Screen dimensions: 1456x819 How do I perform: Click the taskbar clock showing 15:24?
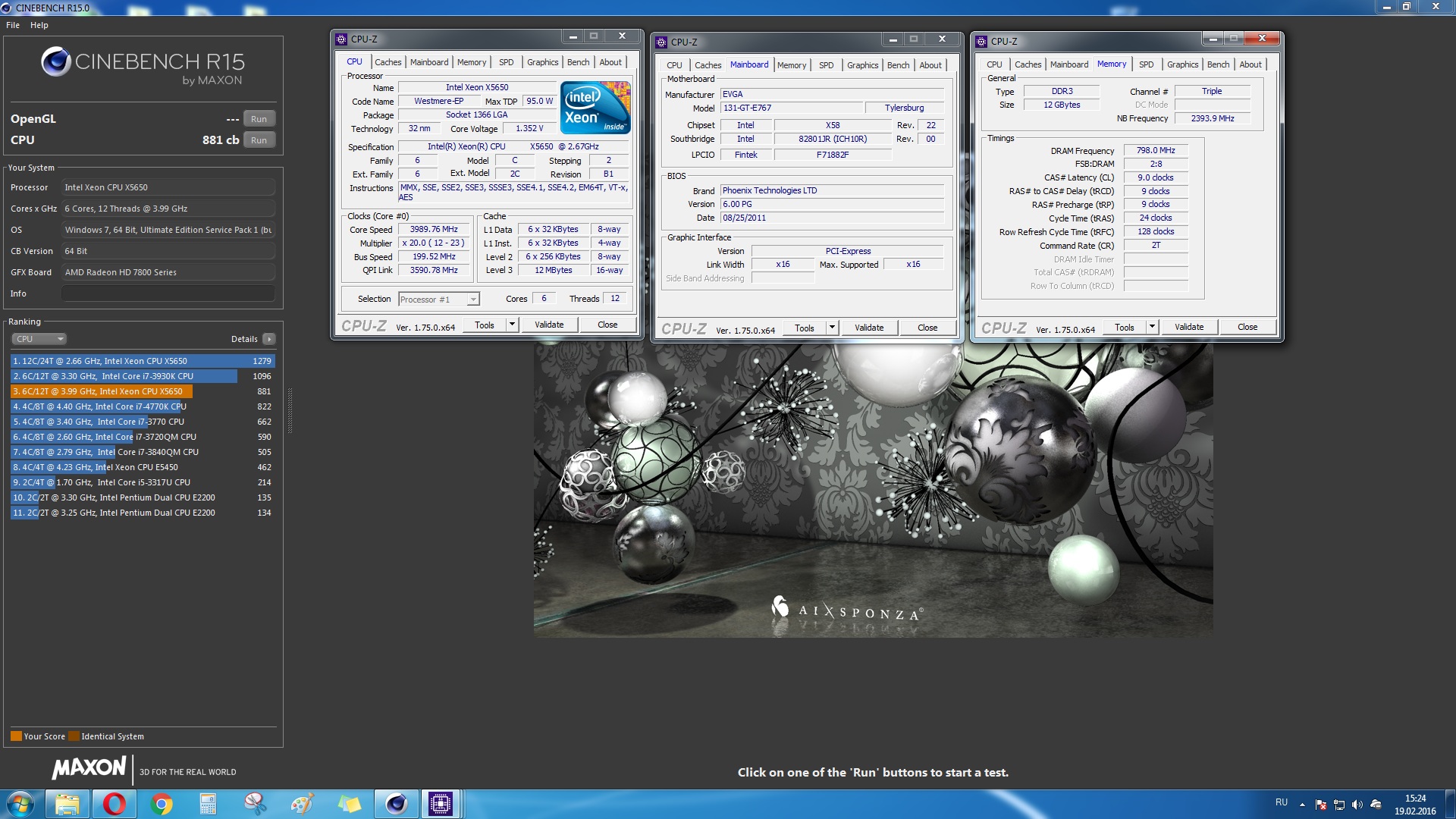pos(1415,805)
